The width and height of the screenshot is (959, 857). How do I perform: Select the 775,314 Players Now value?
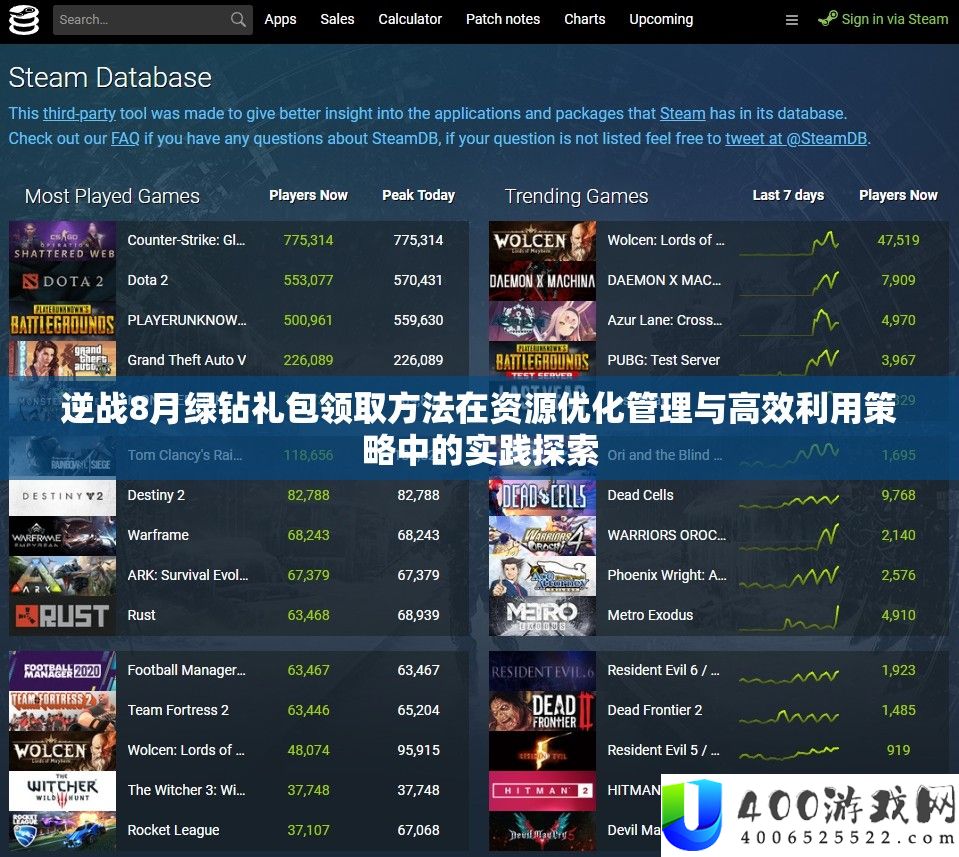pos(308,240)
